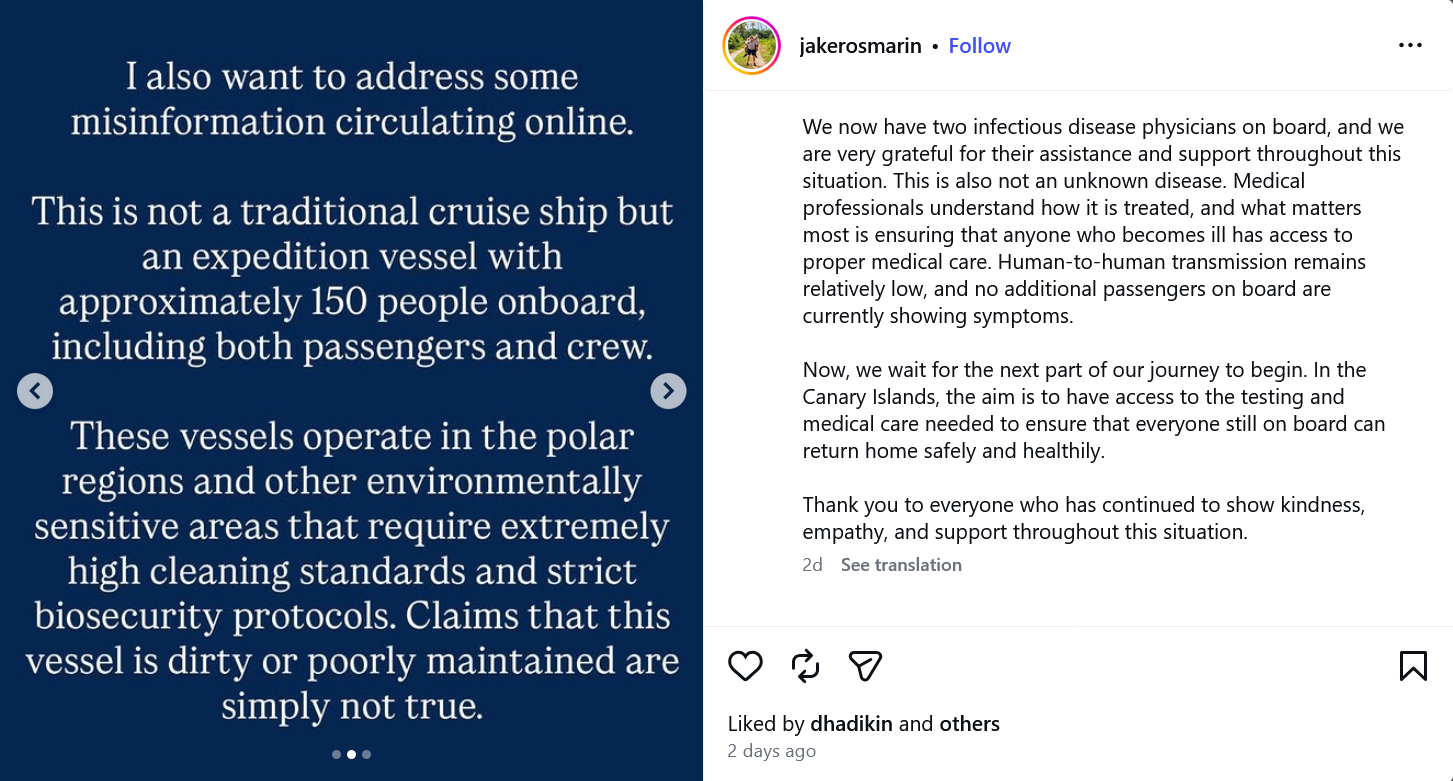Open jakerosmarin's profile picture

[x=751, y=46]
